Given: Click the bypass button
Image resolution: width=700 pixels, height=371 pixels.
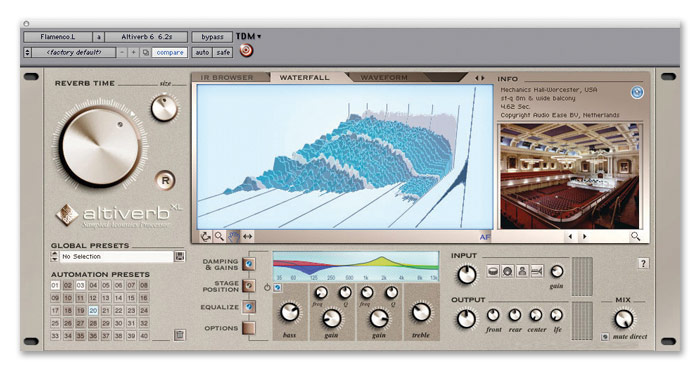Looking at the screenshot, I should tap(212, 37).
